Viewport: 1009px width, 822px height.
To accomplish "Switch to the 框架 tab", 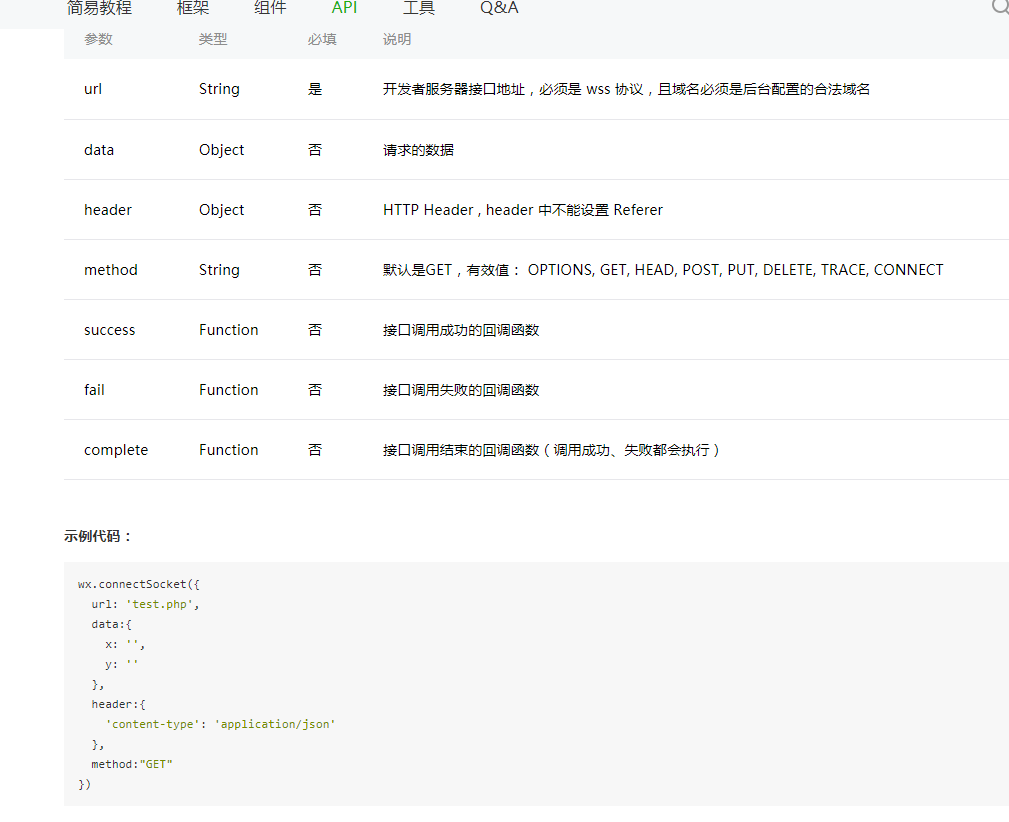I will tap(193, 9).
